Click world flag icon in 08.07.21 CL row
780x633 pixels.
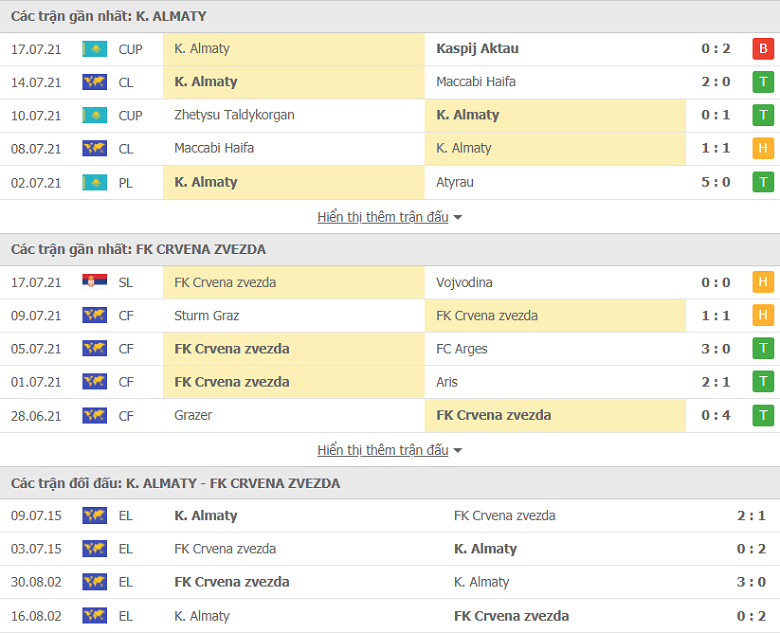point(95,148)
